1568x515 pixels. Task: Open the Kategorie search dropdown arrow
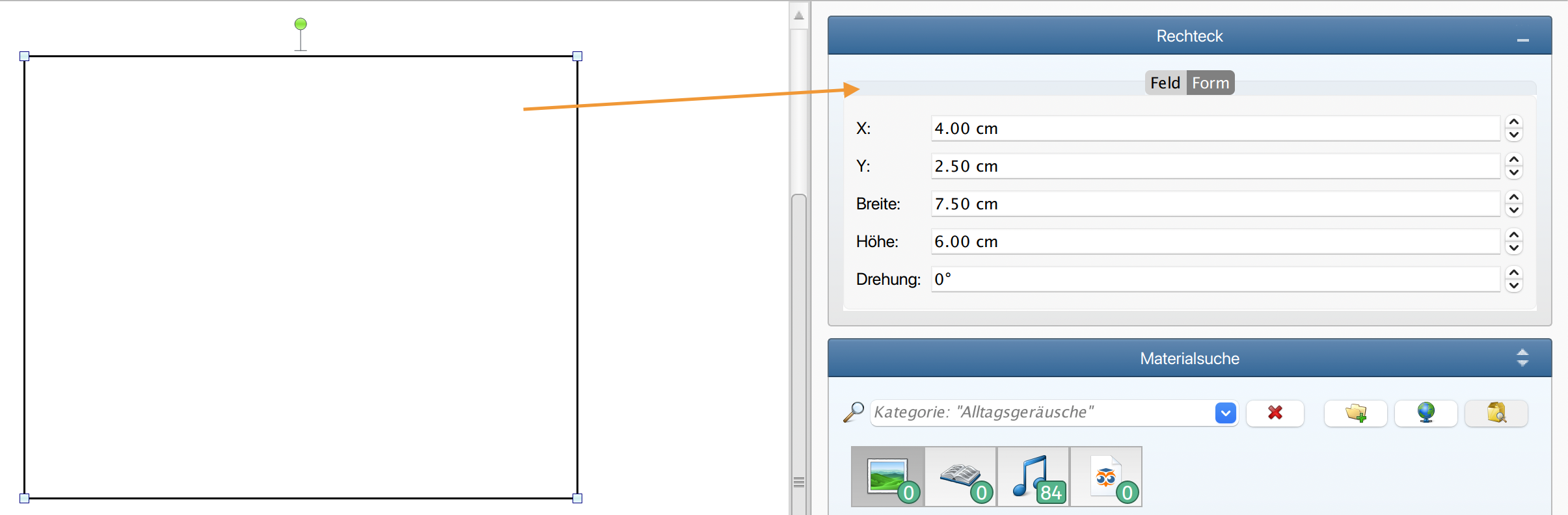tap(1225, 413)
